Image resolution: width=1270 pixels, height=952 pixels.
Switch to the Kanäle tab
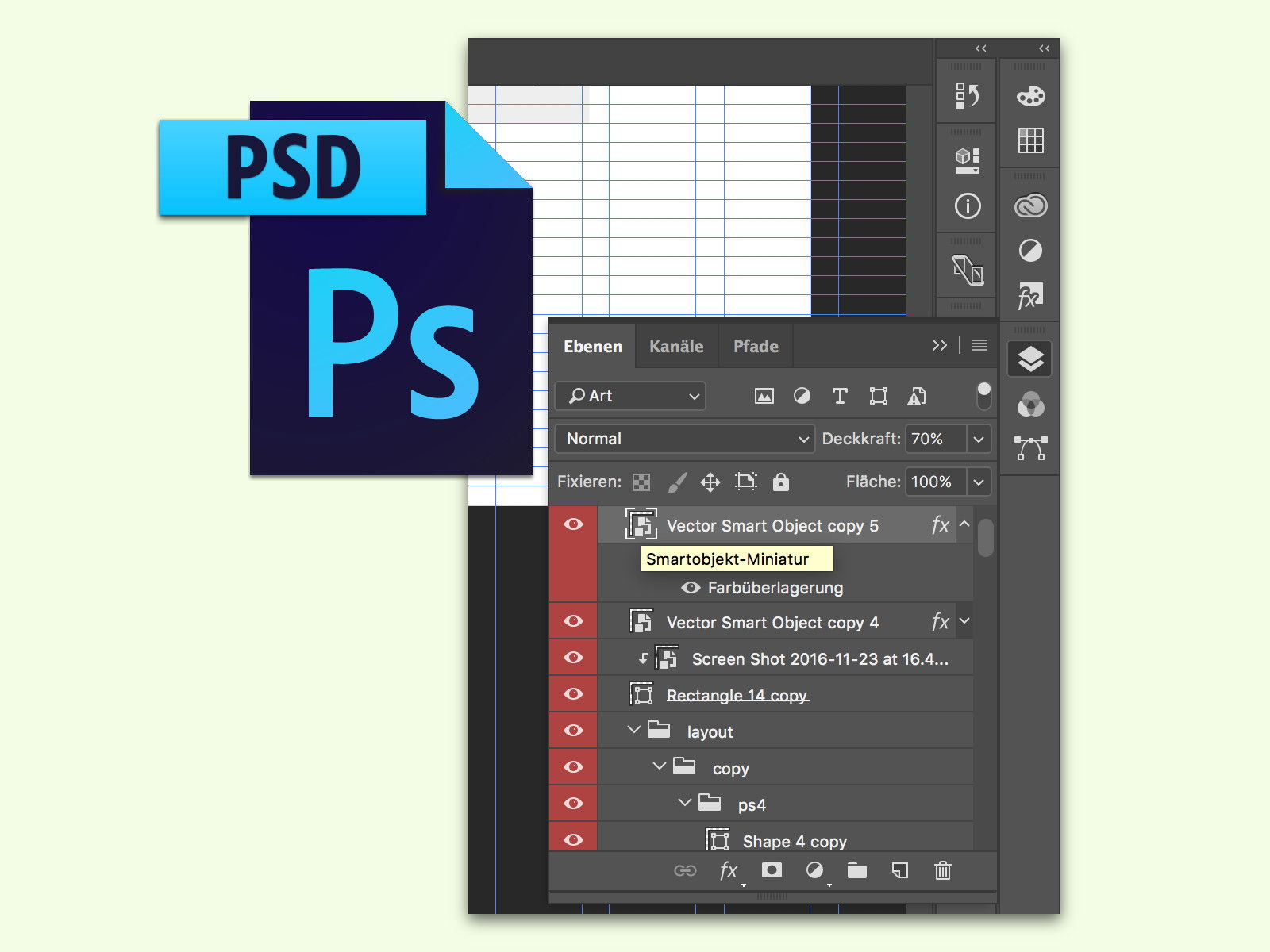[676, 347]
